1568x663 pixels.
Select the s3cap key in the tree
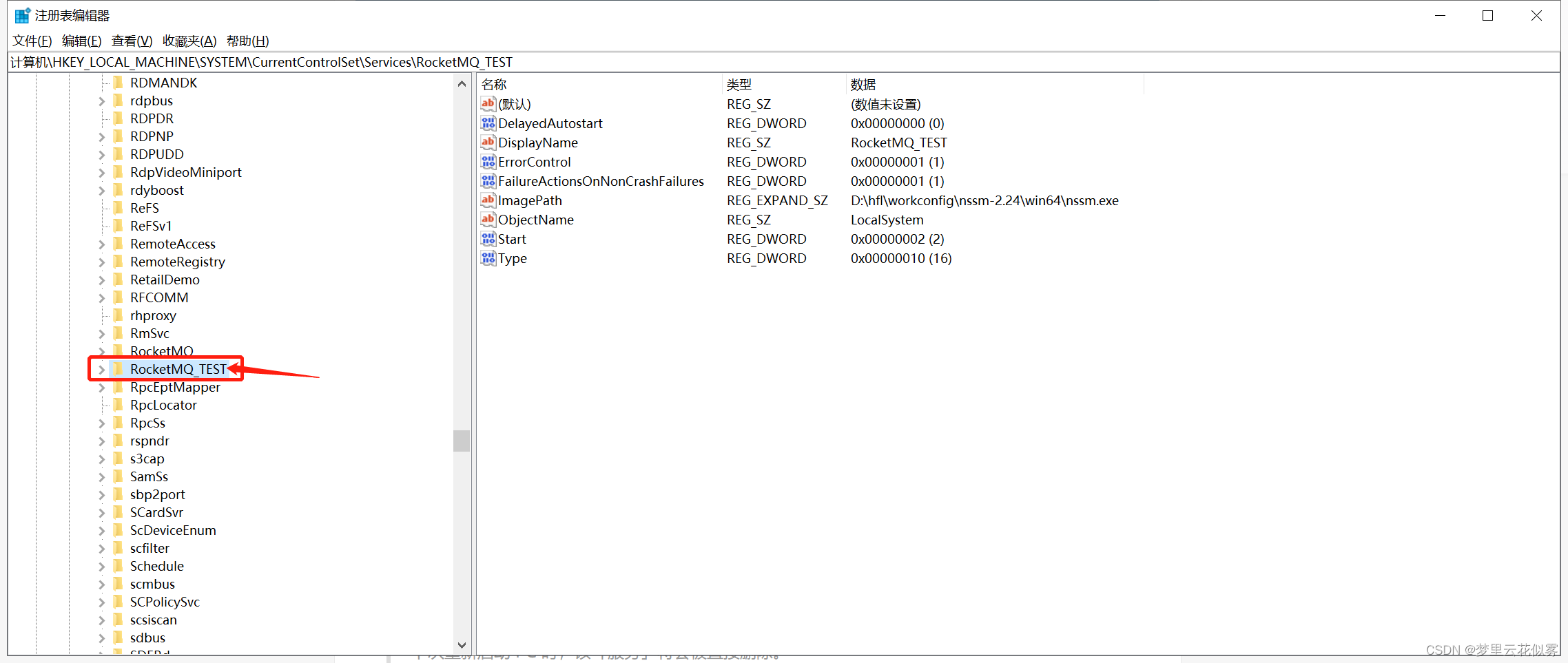147,459
